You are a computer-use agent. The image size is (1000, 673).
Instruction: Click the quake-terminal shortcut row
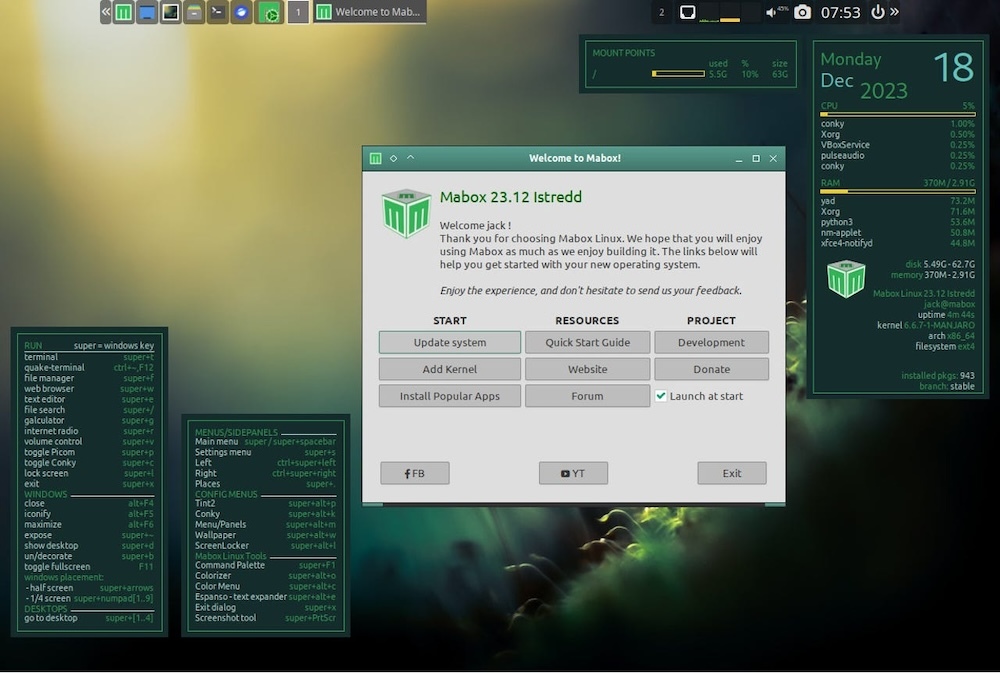[89, 367]
